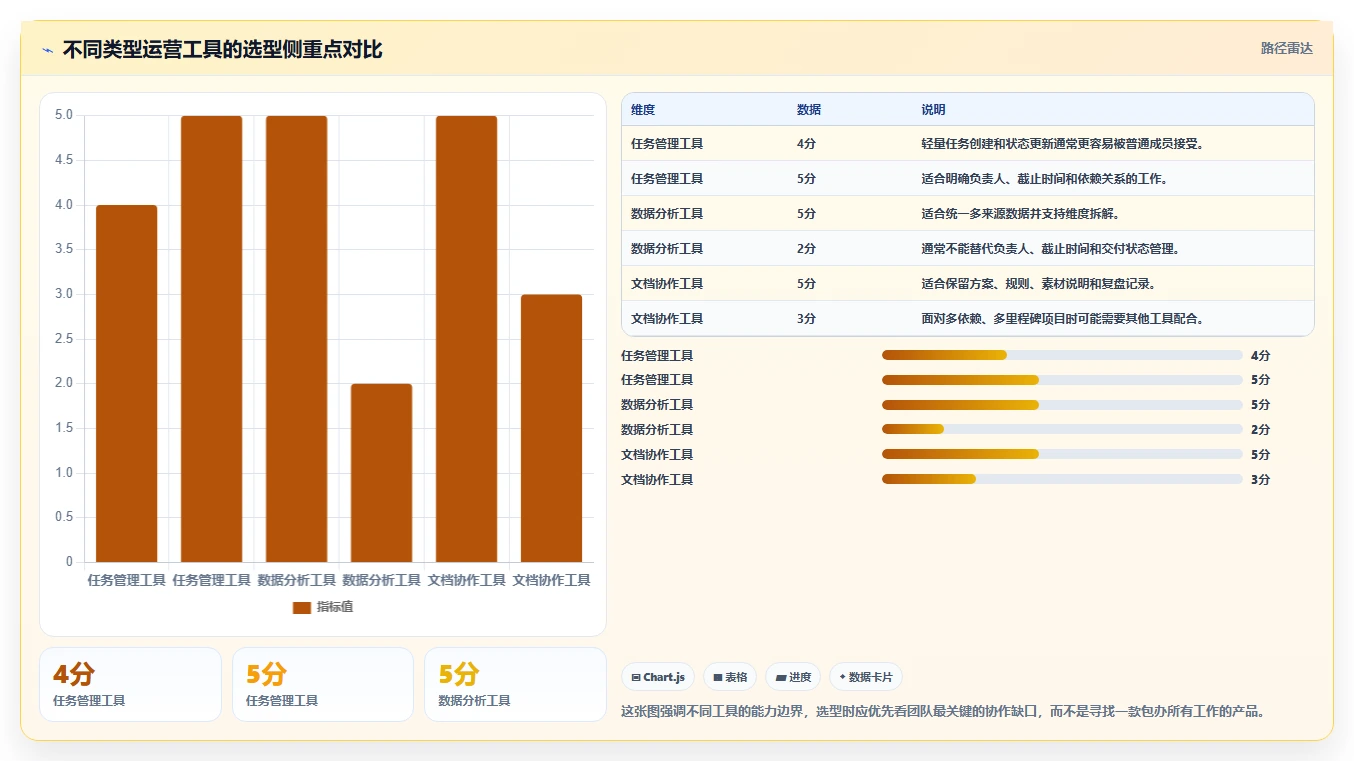1354x761 pixels.
Task: Open the 进度 chip
Action: (x=793, y=677)
